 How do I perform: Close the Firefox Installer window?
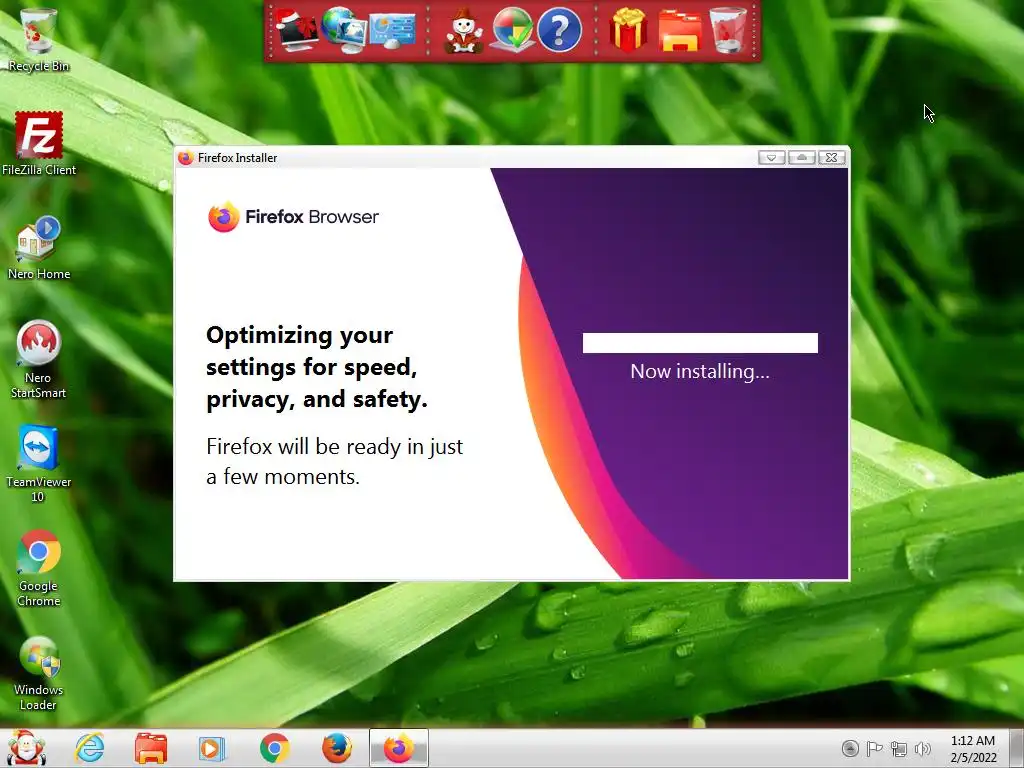pos(831,157)
